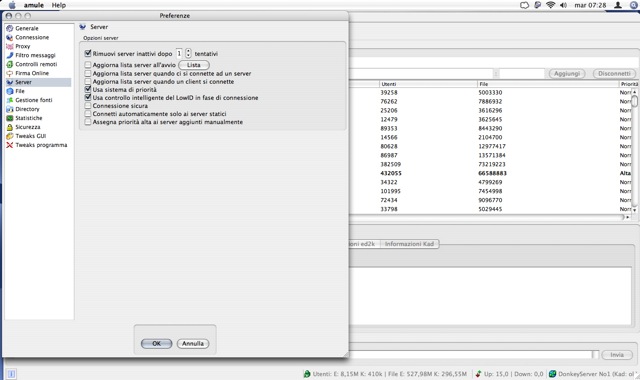Click the volume icon in menu bar
640x380 pixels.
click(563, 5)
